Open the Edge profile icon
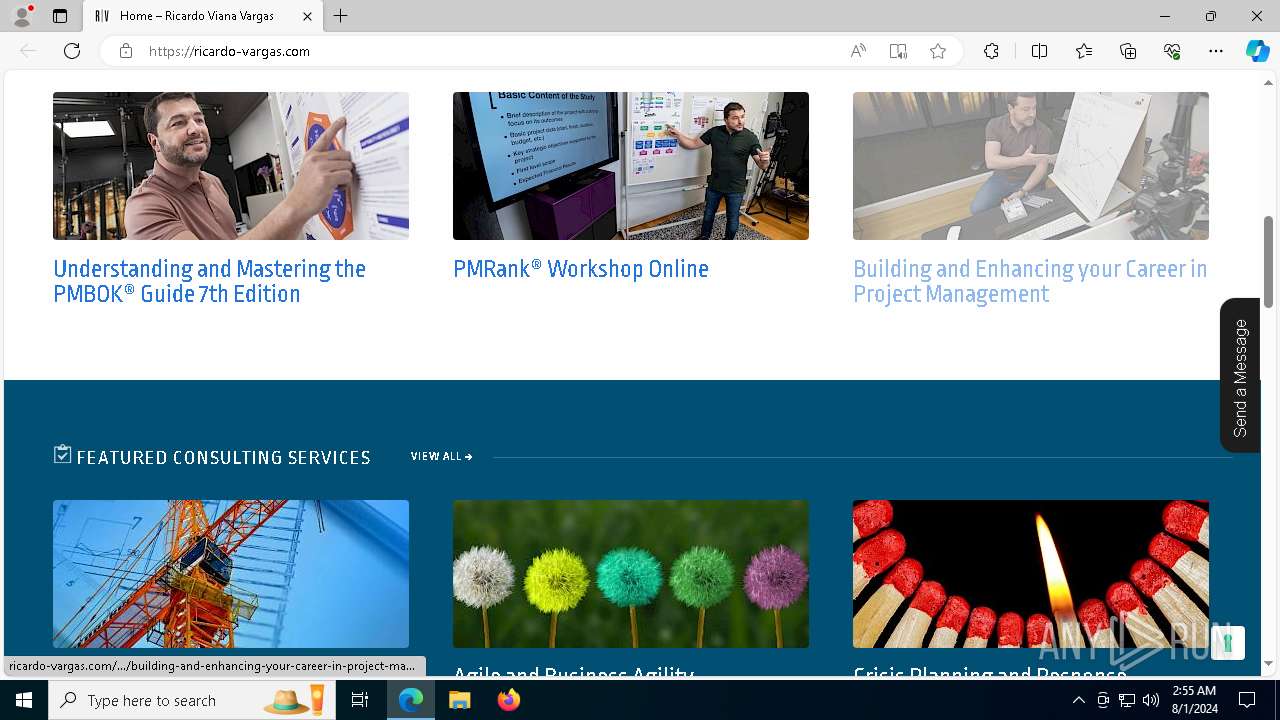1280x720 pixels. coord(22,16)
